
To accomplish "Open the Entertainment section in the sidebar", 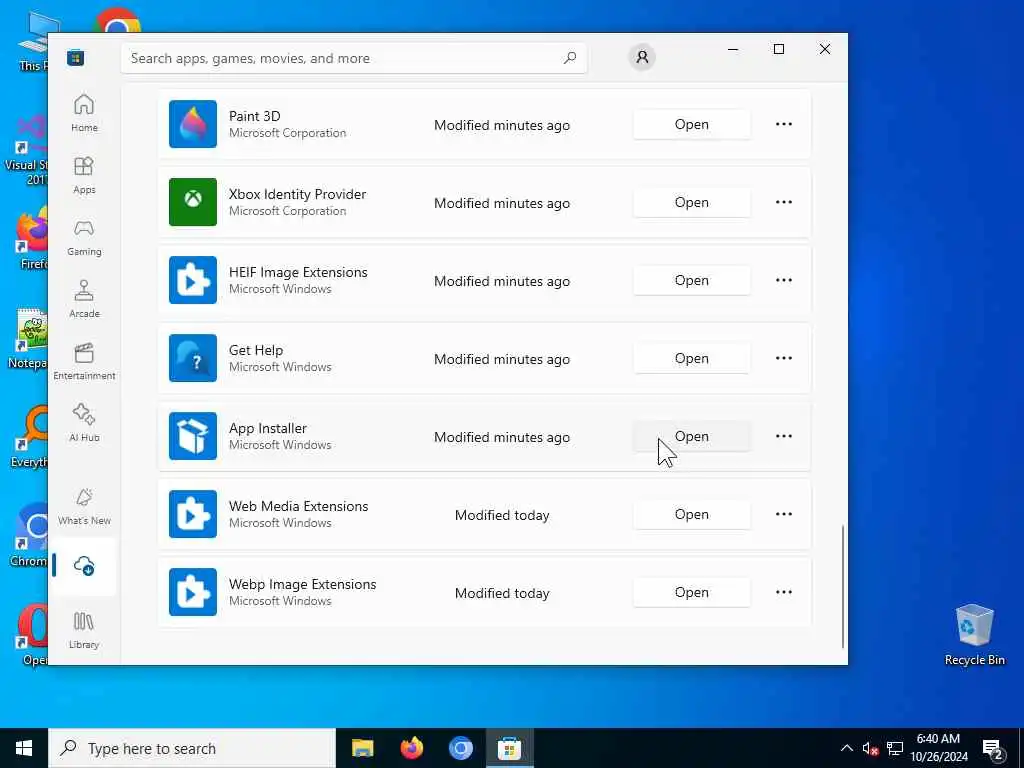I will pyautogui.click(x=84, y=361).
